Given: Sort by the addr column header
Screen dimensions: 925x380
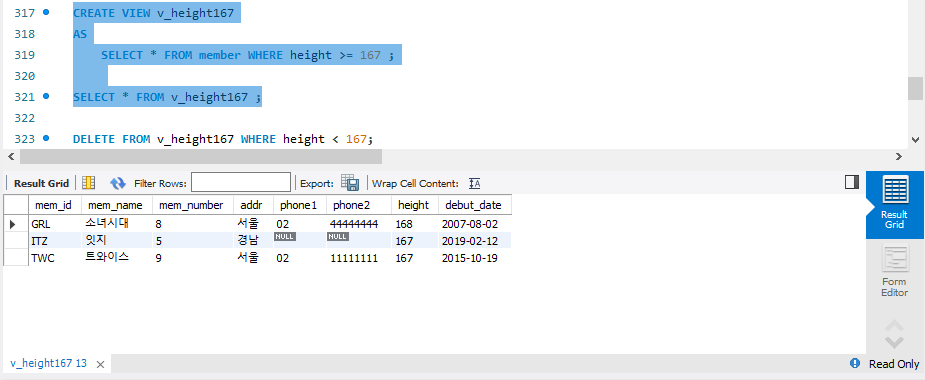Looking at the screenshot, I should 252,205.
